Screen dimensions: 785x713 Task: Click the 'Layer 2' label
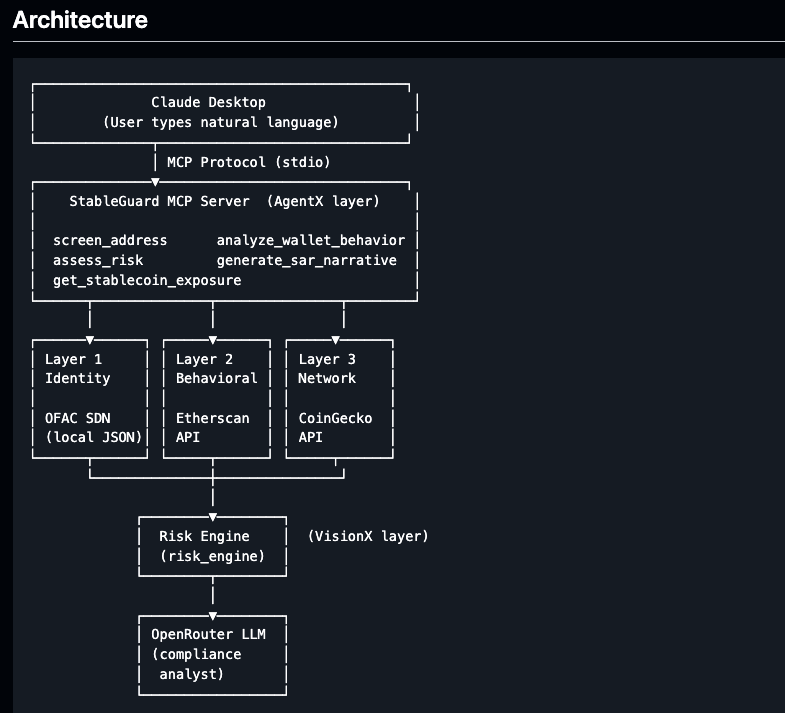tap(204, 359)
